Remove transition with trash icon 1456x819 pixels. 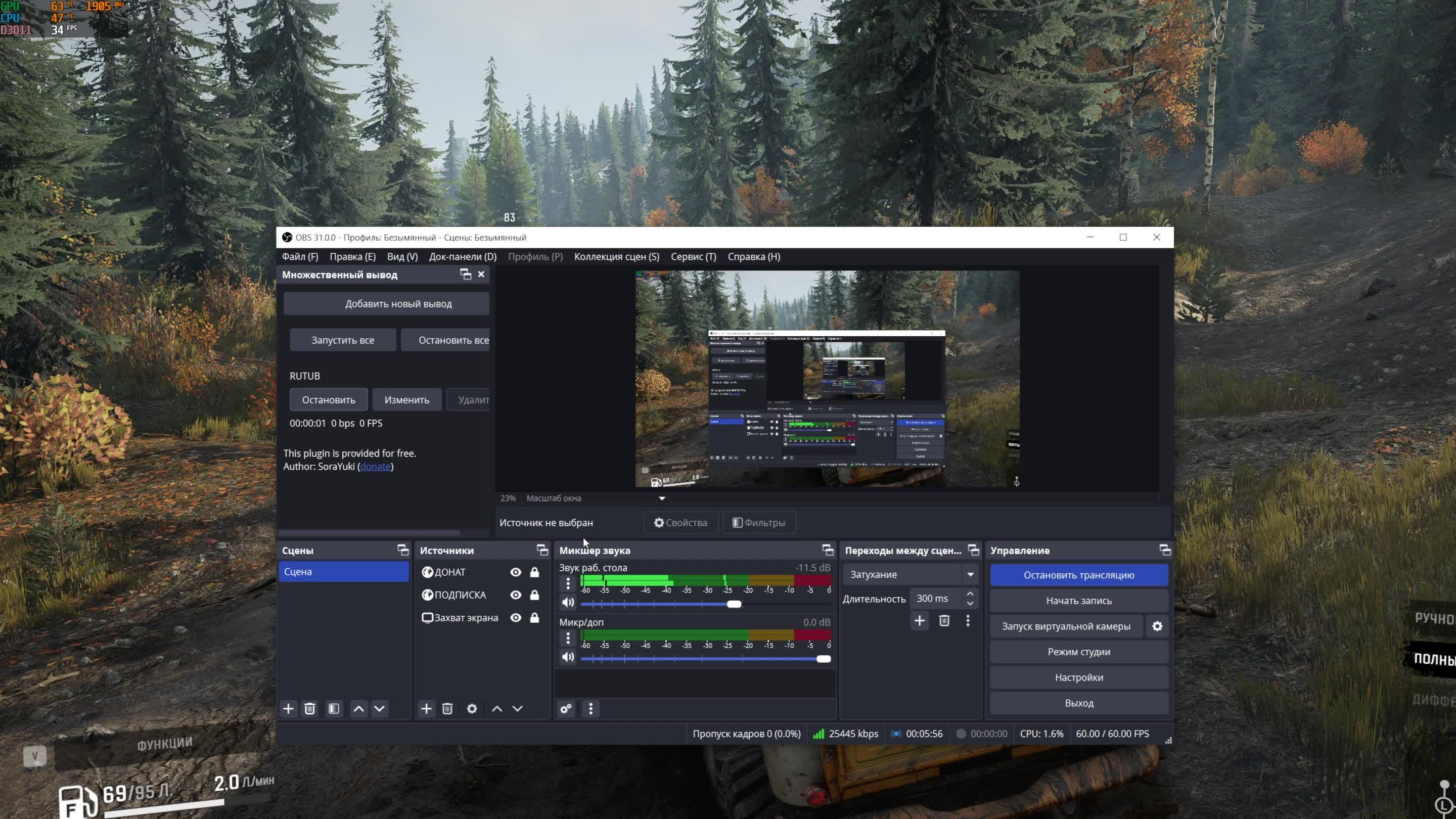point(944,621)
